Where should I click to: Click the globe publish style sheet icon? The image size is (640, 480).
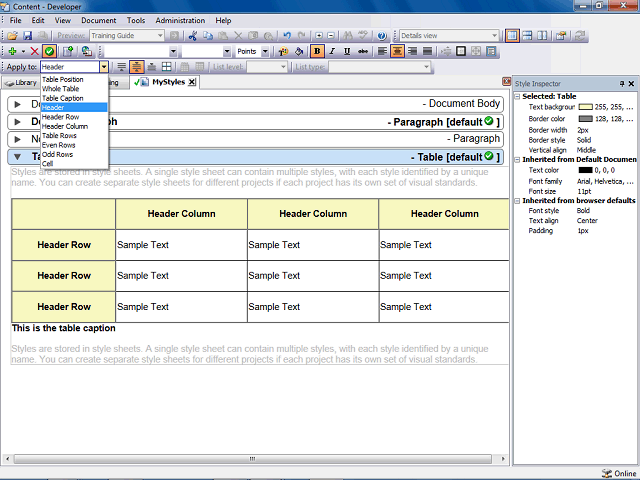point(87,51)
